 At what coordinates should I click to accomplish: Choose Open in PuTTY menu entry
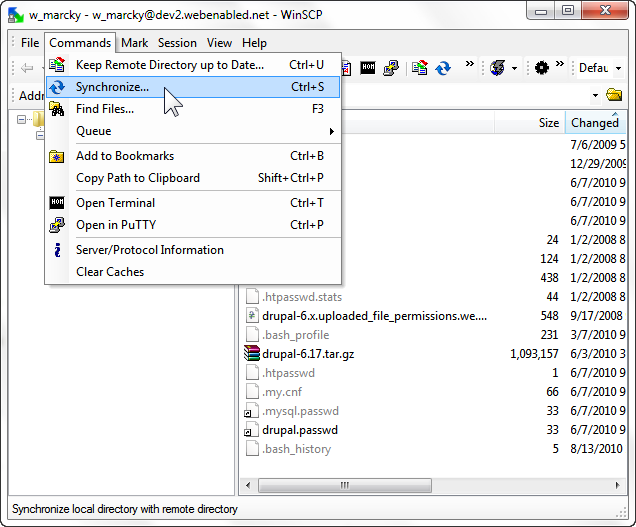tap(193, 225)
